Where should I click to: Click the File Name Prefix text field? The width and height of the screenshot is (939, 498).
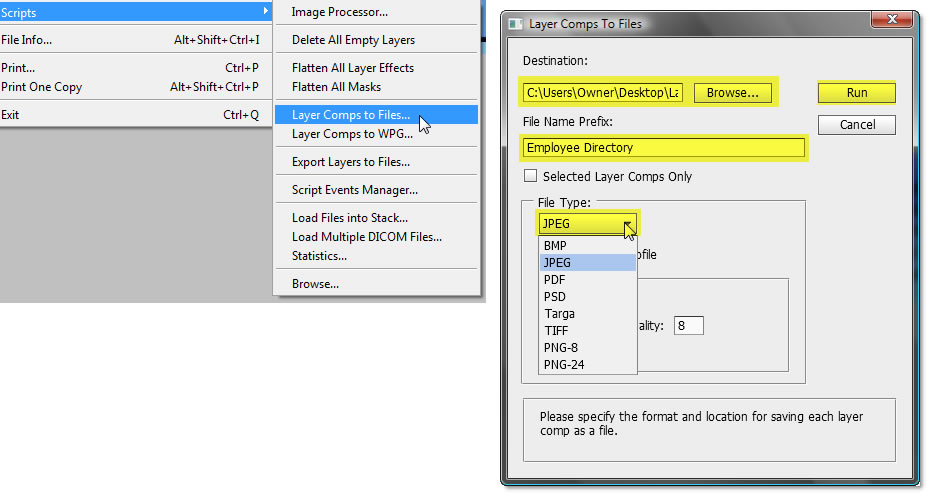664,148
